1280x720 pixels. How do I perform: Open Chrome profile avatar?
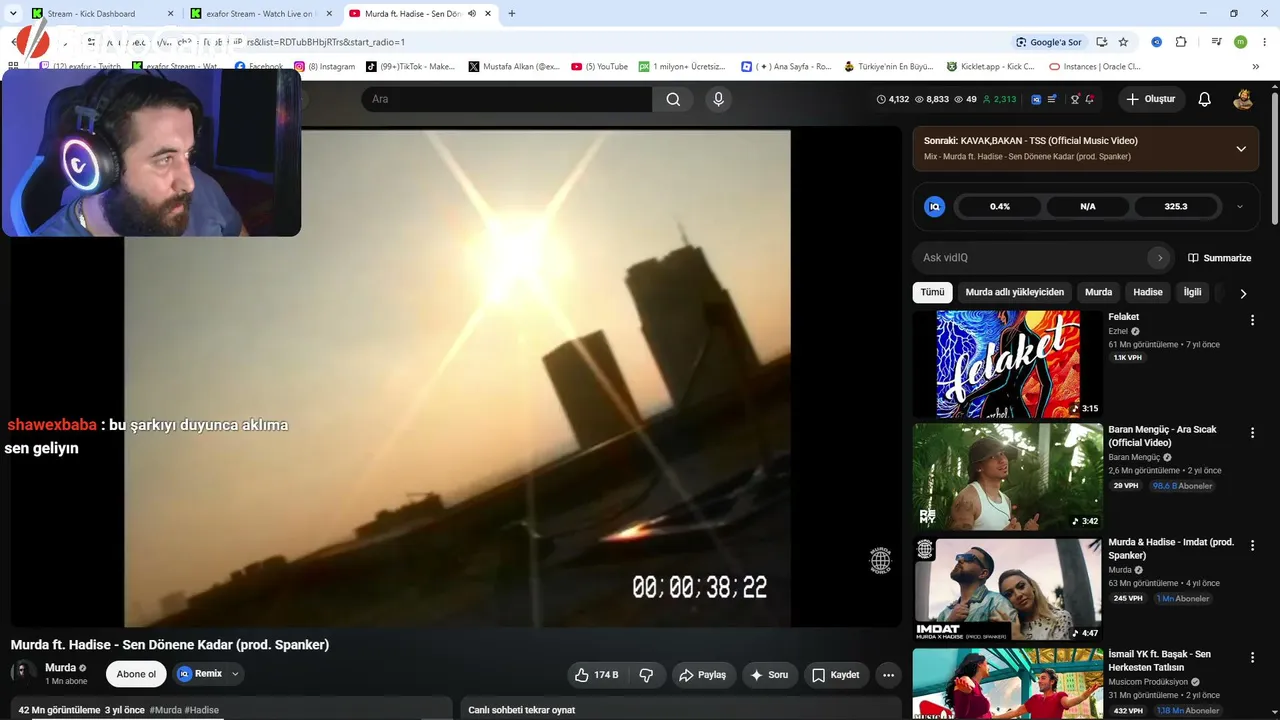tap(1240, 42)
